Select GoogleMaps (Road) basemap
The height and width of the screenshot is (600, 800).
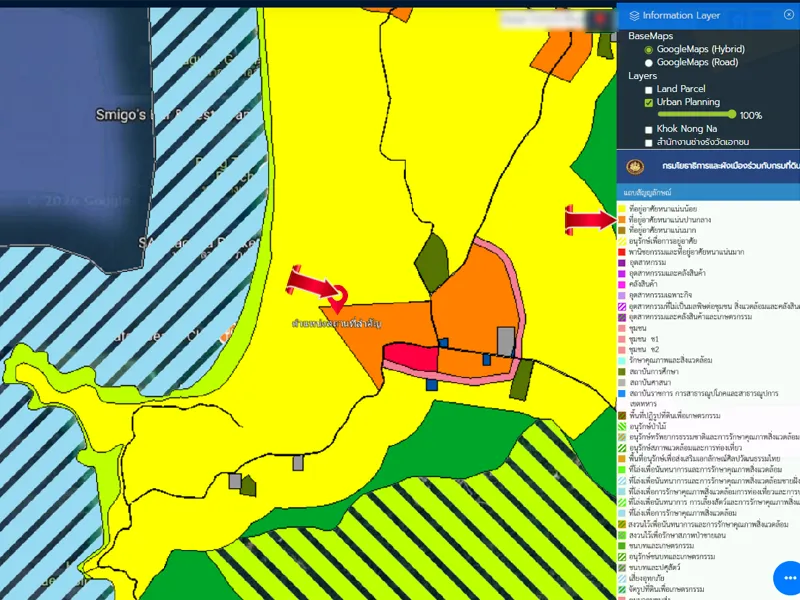[649, 62]
